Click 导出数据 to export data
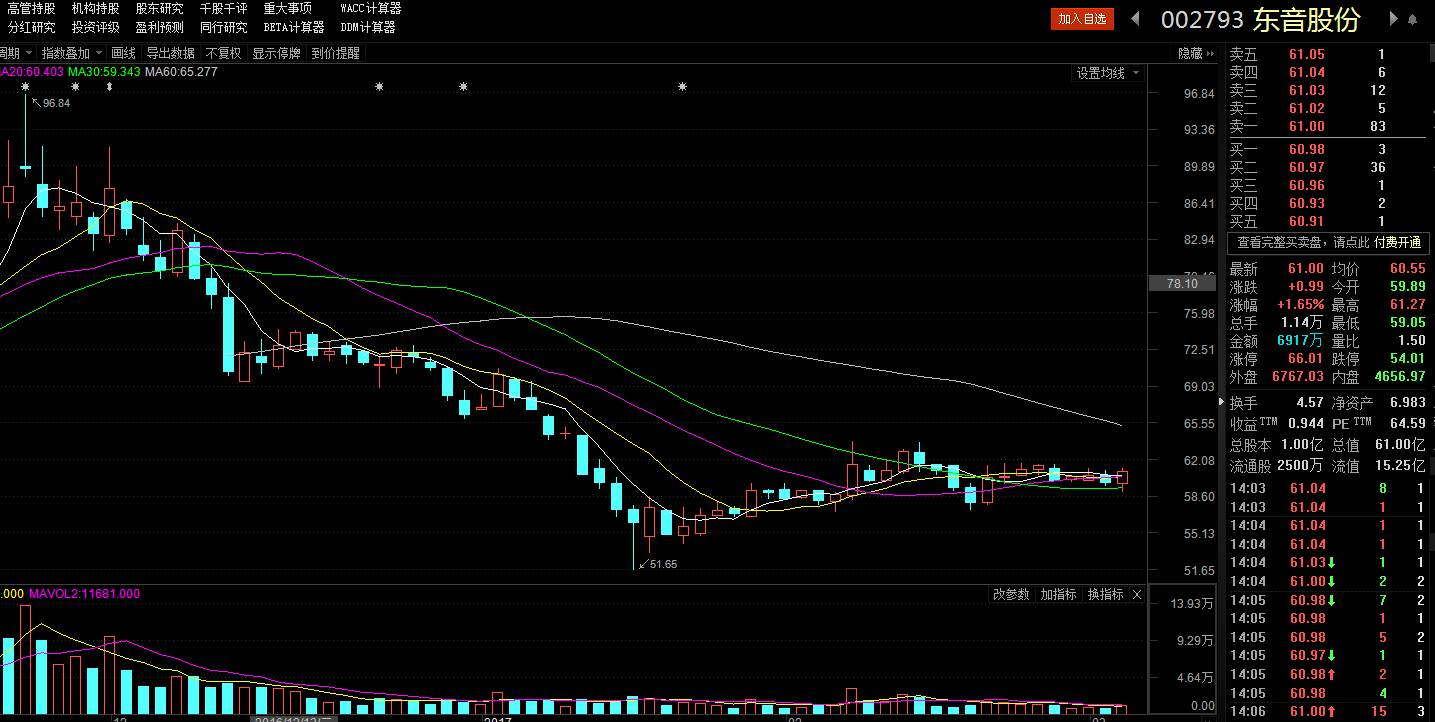1435x722 pixels. click(x=170, y=53)
